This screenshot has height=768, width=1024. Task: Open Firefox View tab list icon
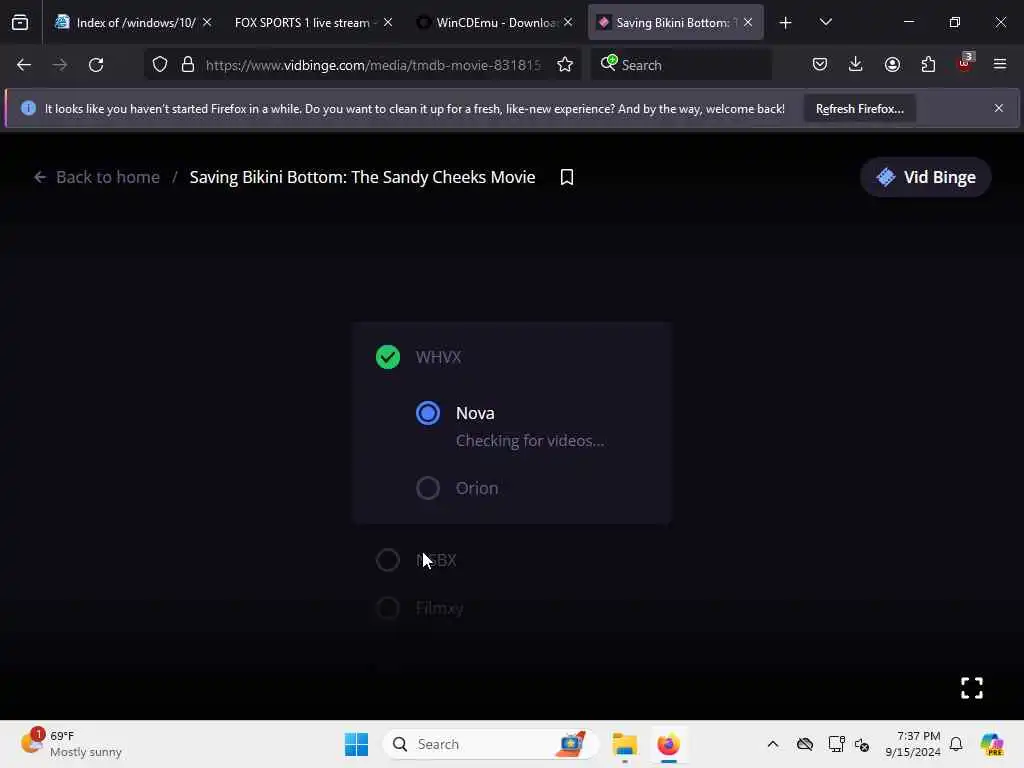coord(20,23)
